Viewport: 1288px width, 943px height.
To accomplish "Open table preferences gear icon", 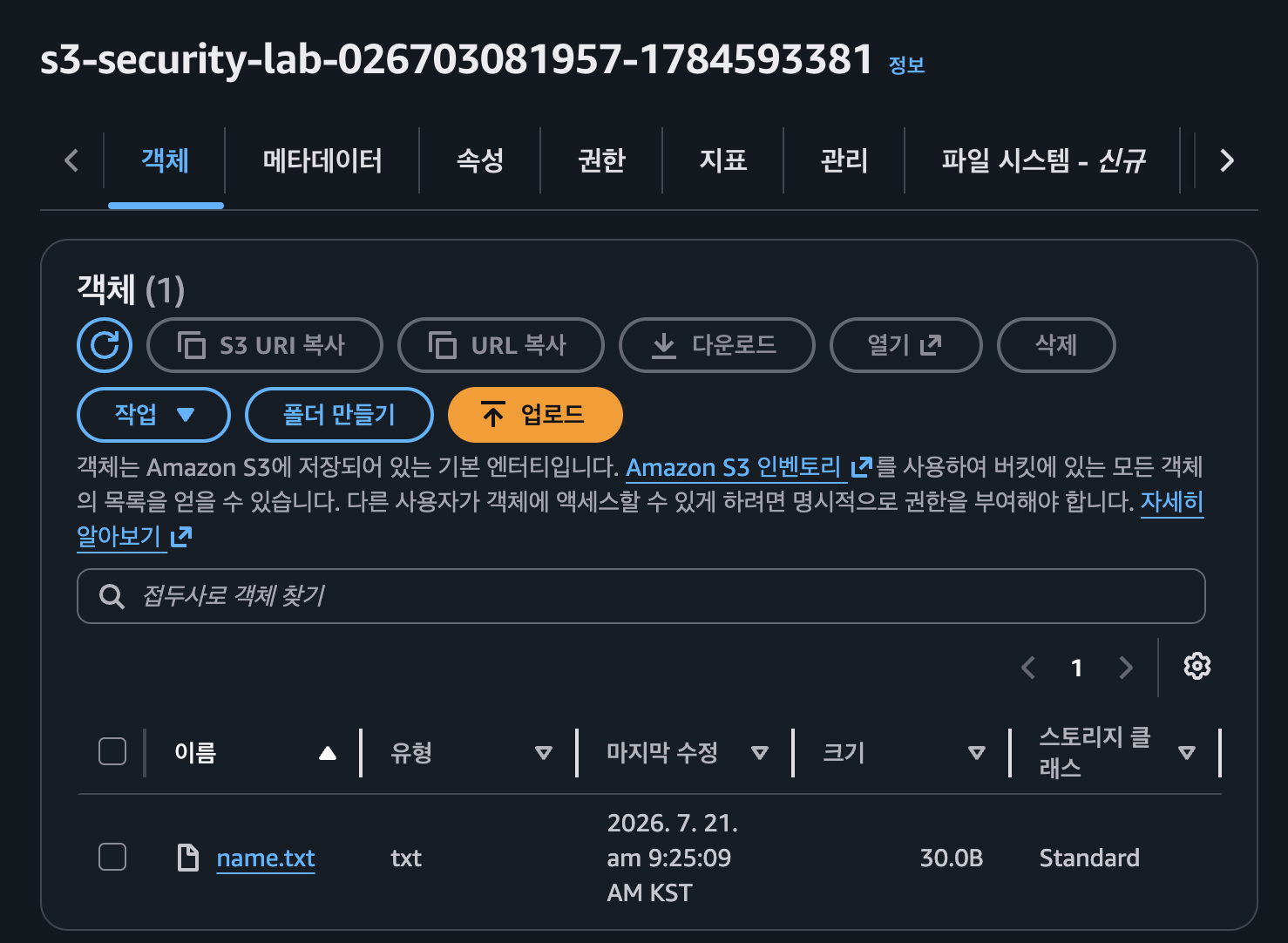I will tap(1196, 667).
